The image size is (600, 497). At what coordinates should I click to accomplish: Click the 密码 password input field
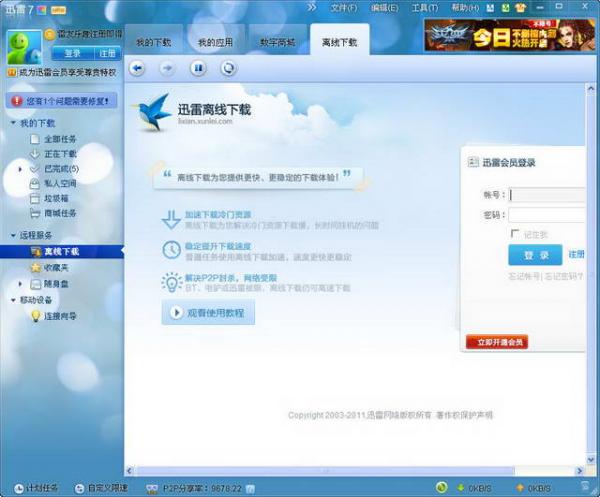547,215
